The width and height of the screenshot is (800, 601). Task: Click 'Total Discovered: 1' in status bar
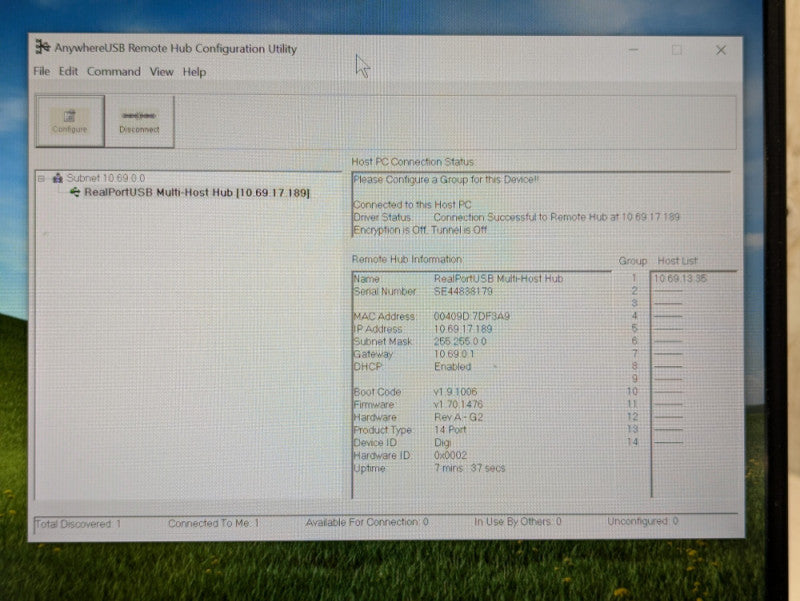tap(78, 524)
